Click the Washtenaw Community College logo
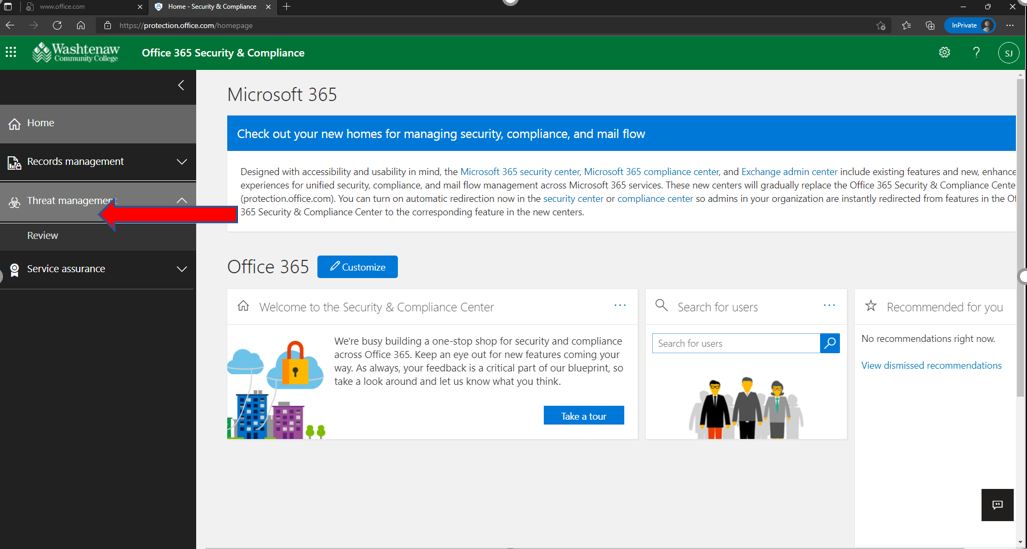This screenshot has width=1027, height=549. [x=76, y=52]
